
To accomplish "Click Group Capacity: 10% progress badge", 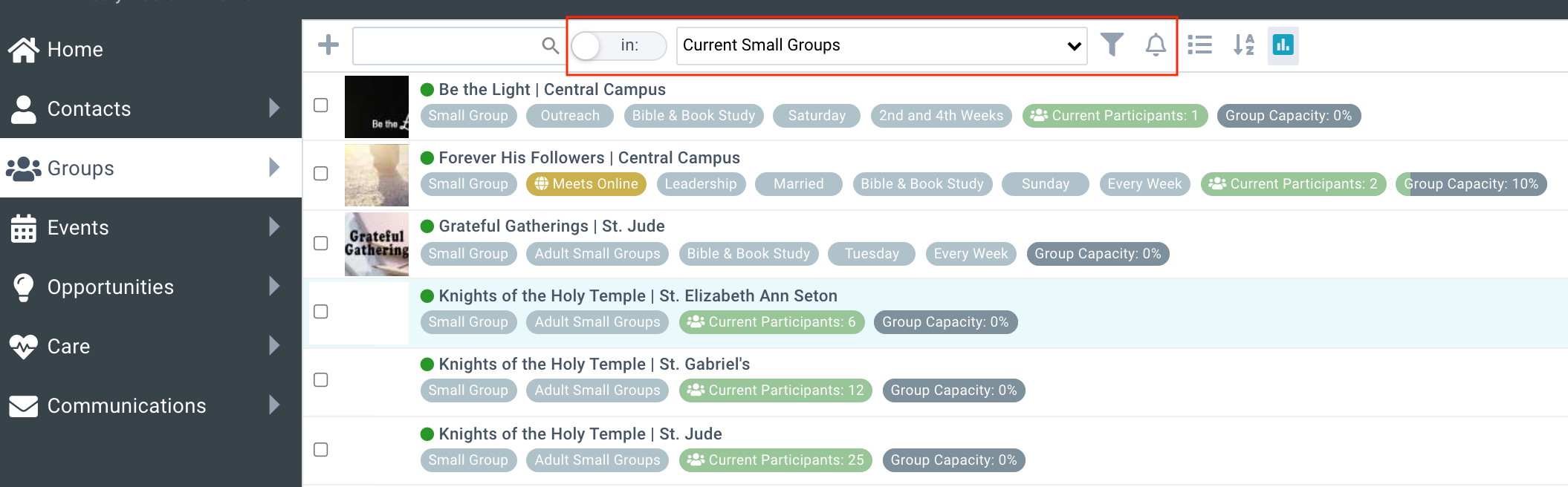I will [1471, 184].
